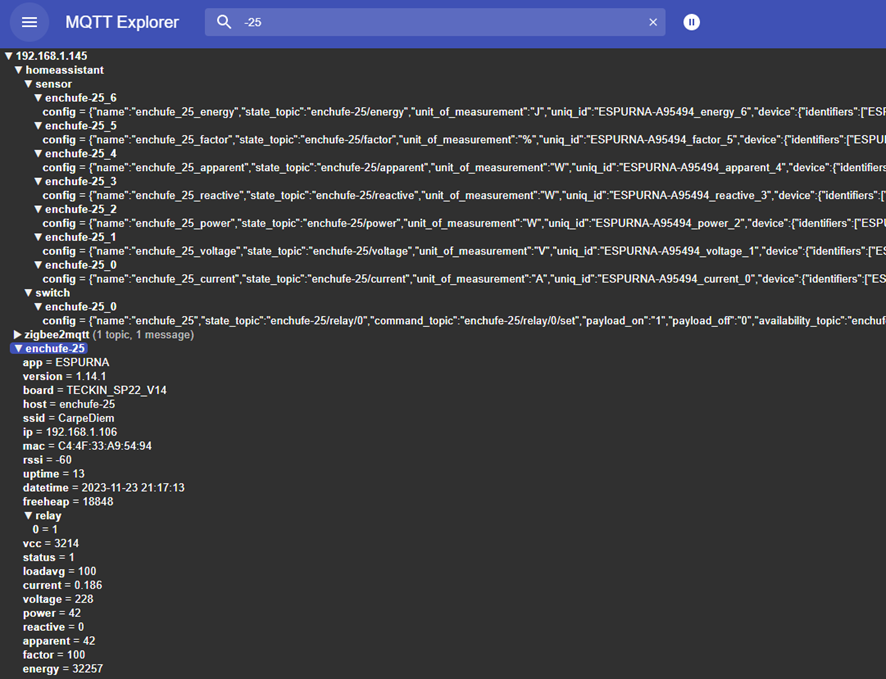
Task: Collapse the homeassistant topic
Action: 18,71
